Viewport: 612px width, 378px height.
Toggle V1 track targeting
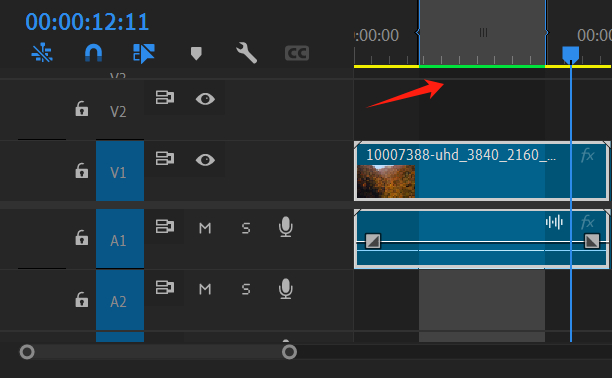[x=120, y=171]
